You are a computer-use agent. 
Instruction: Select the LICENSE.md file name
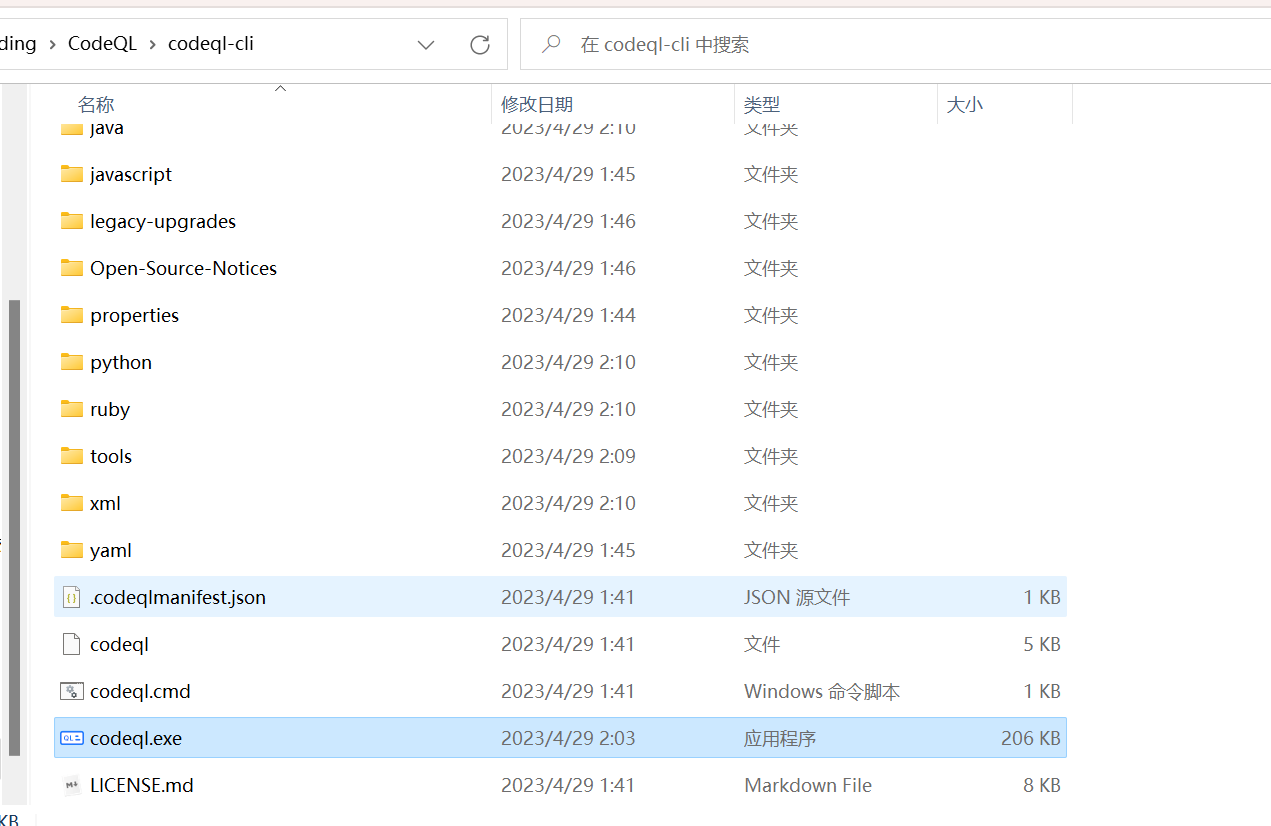point(142,785)
